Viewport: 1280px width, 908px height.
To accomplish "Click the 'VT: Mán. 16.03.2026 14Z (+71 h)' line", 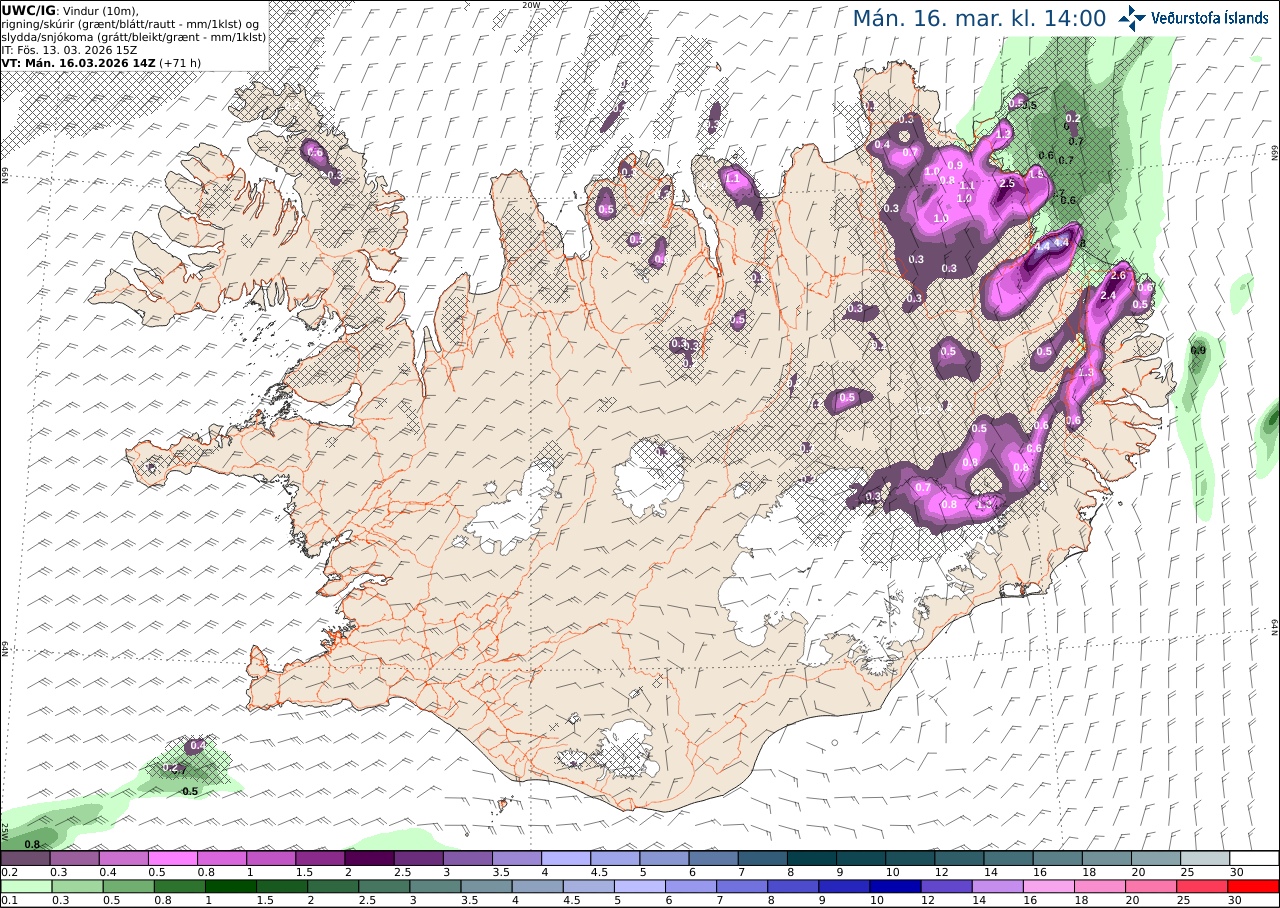I will 102,62.
